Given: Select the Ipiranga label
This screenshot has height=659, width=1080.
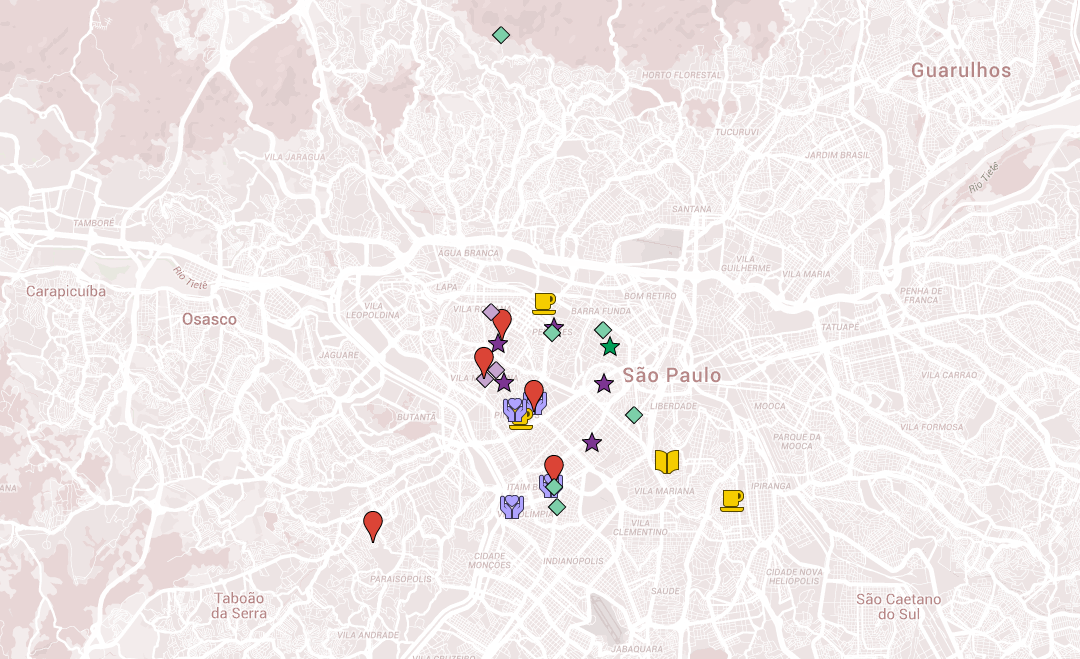Looking at the screenshot, I should click(x=771, y=486).
